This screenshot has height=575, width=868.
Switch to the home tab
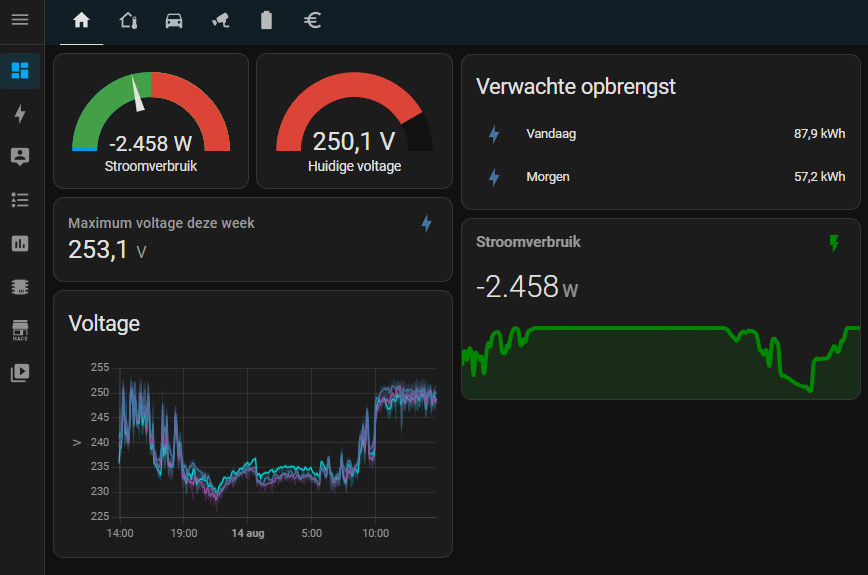(81, 21)
